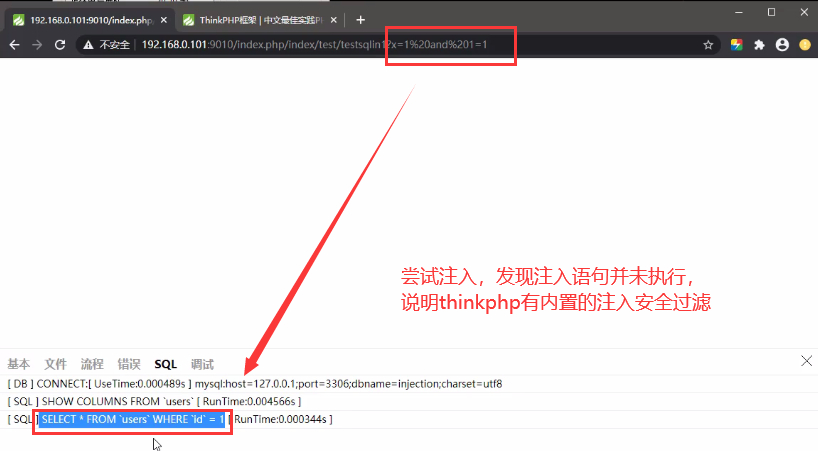Click the browser back arrow
Screen dimensions: 818x451
(14, 45)
